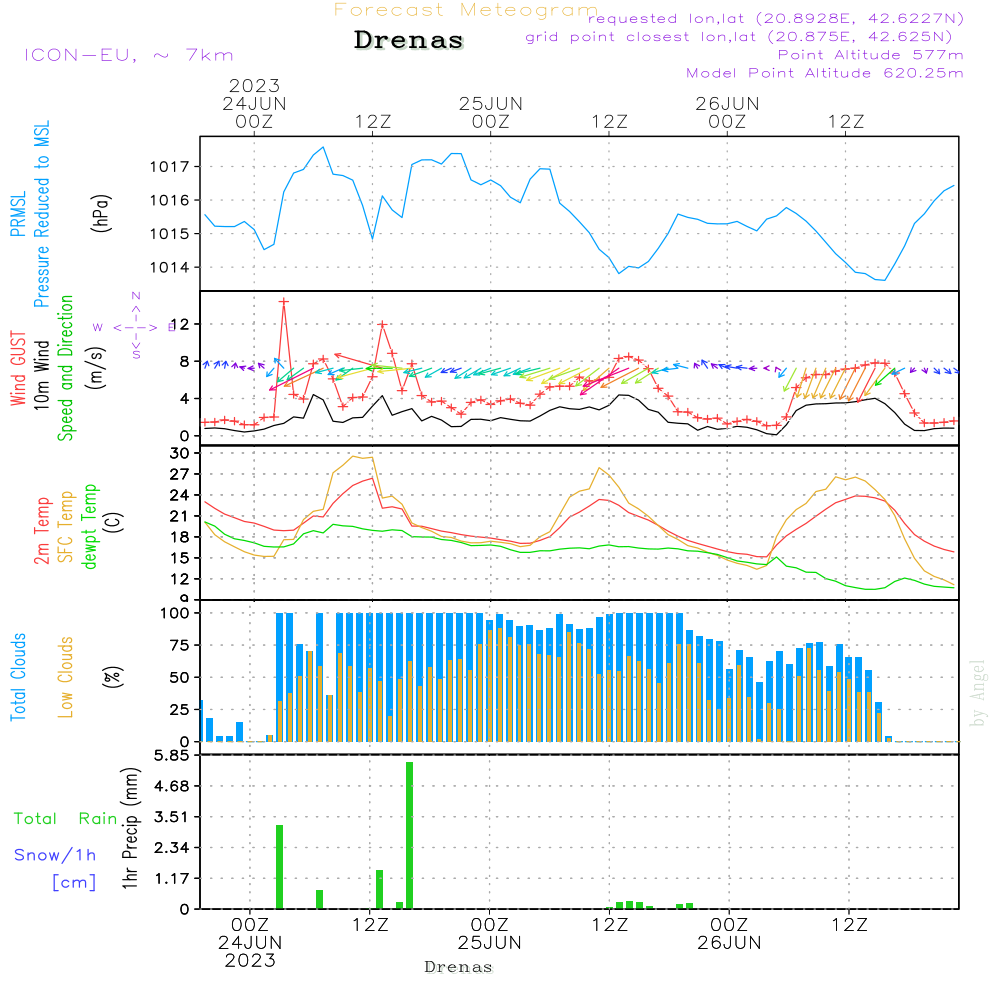
Task: Select the 1016 pressure axis value
Action: click(170, 200)
